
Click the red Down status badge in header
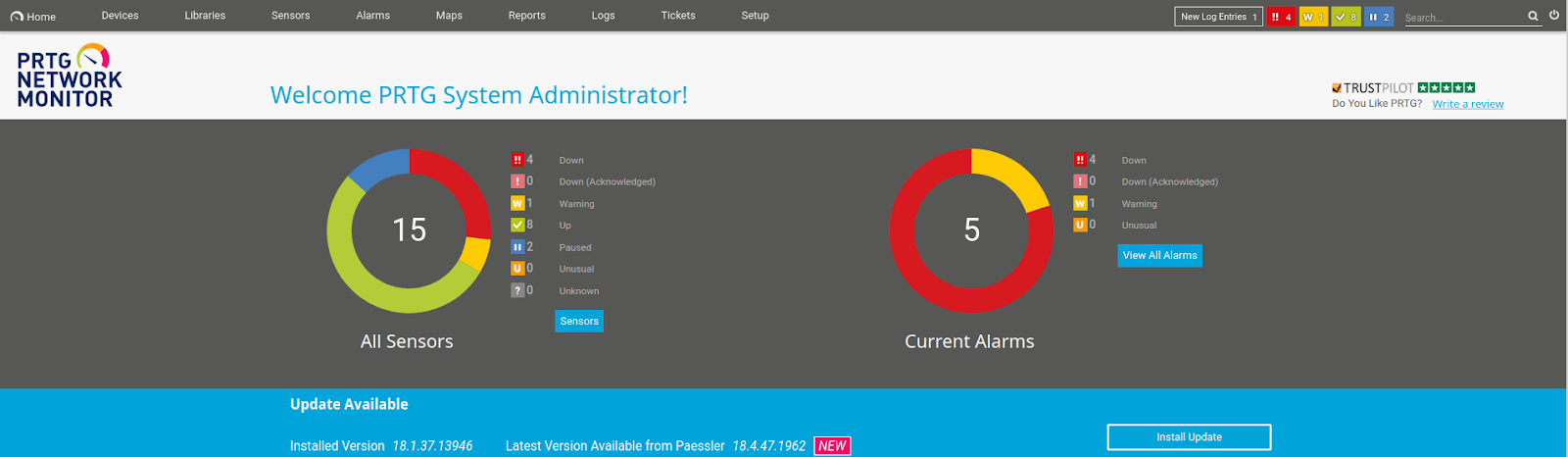tap(1281, 17)
